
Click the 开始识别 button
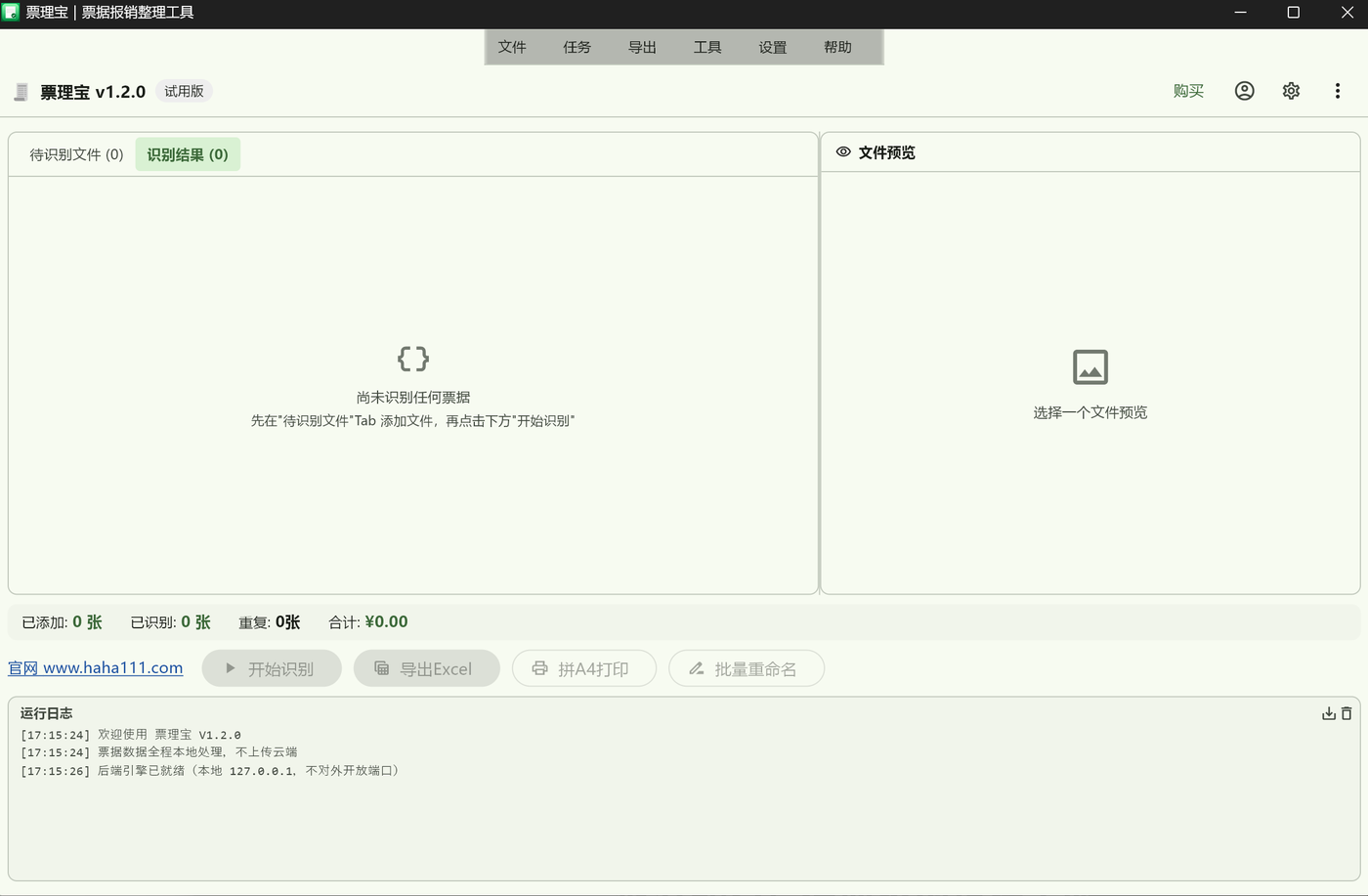pos(272,668)
